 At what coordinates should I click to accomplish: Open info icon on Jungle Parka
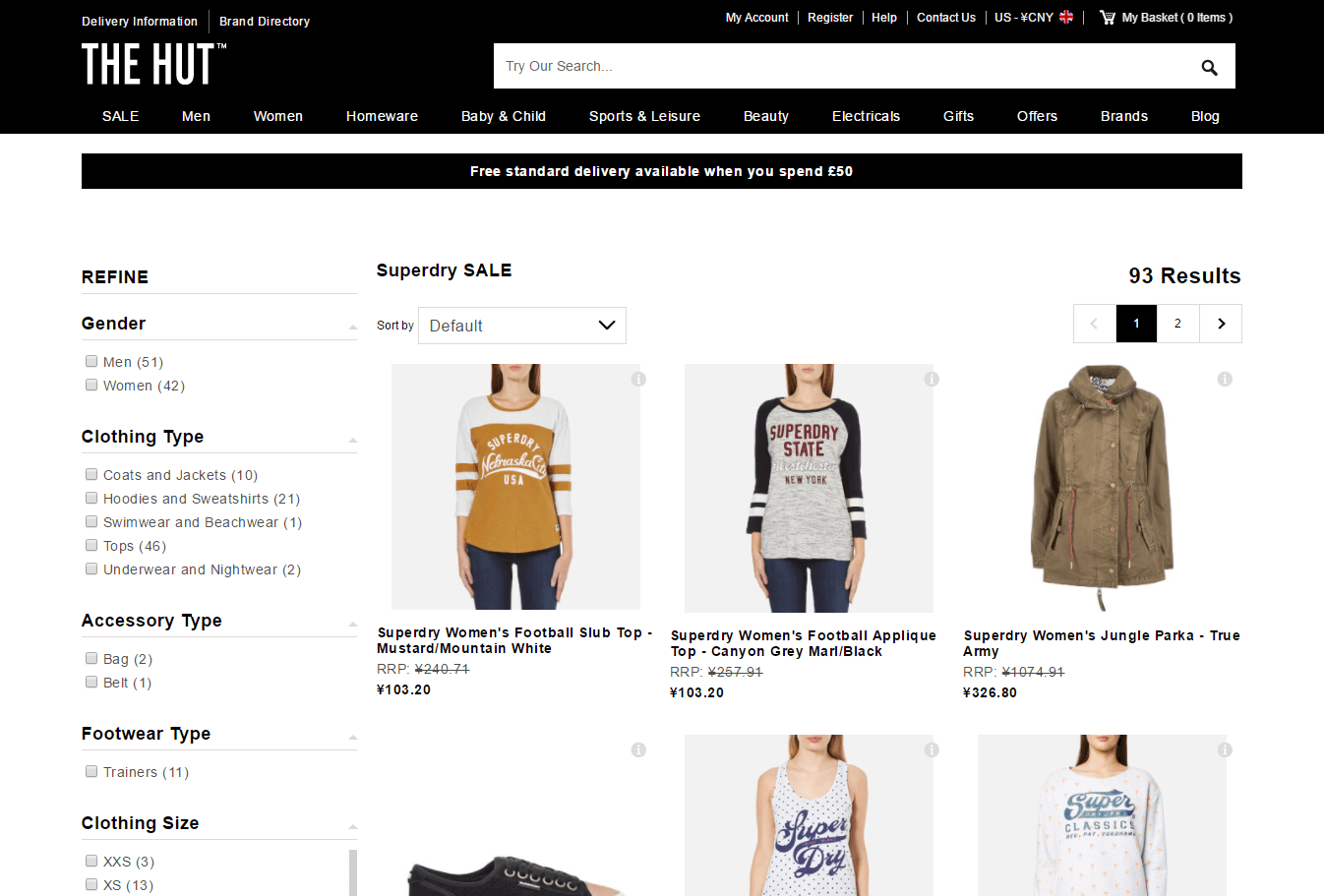point(1225,379)
